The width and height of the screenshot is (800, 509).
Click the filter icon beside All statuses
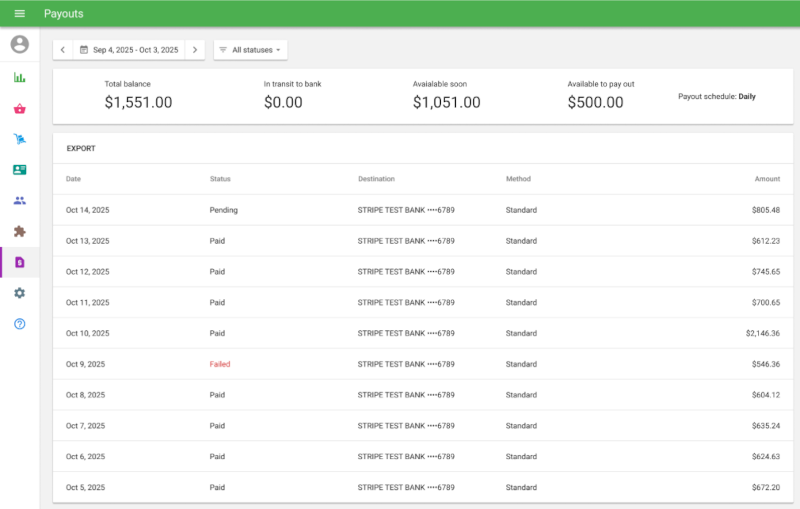(223, 50)
